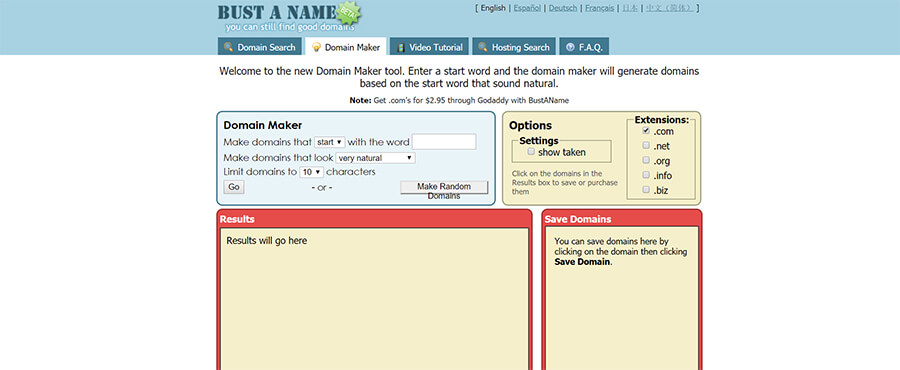Switch to the Domain Maker tab

pyautogui.click(x=346, y=46)
